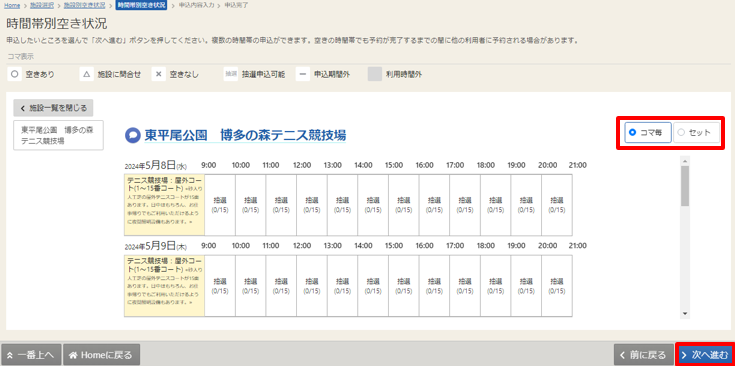Viewport: 737px width, 366px height.
Task: Click 次へ進む to proceed
Action: tap(705, 354)
